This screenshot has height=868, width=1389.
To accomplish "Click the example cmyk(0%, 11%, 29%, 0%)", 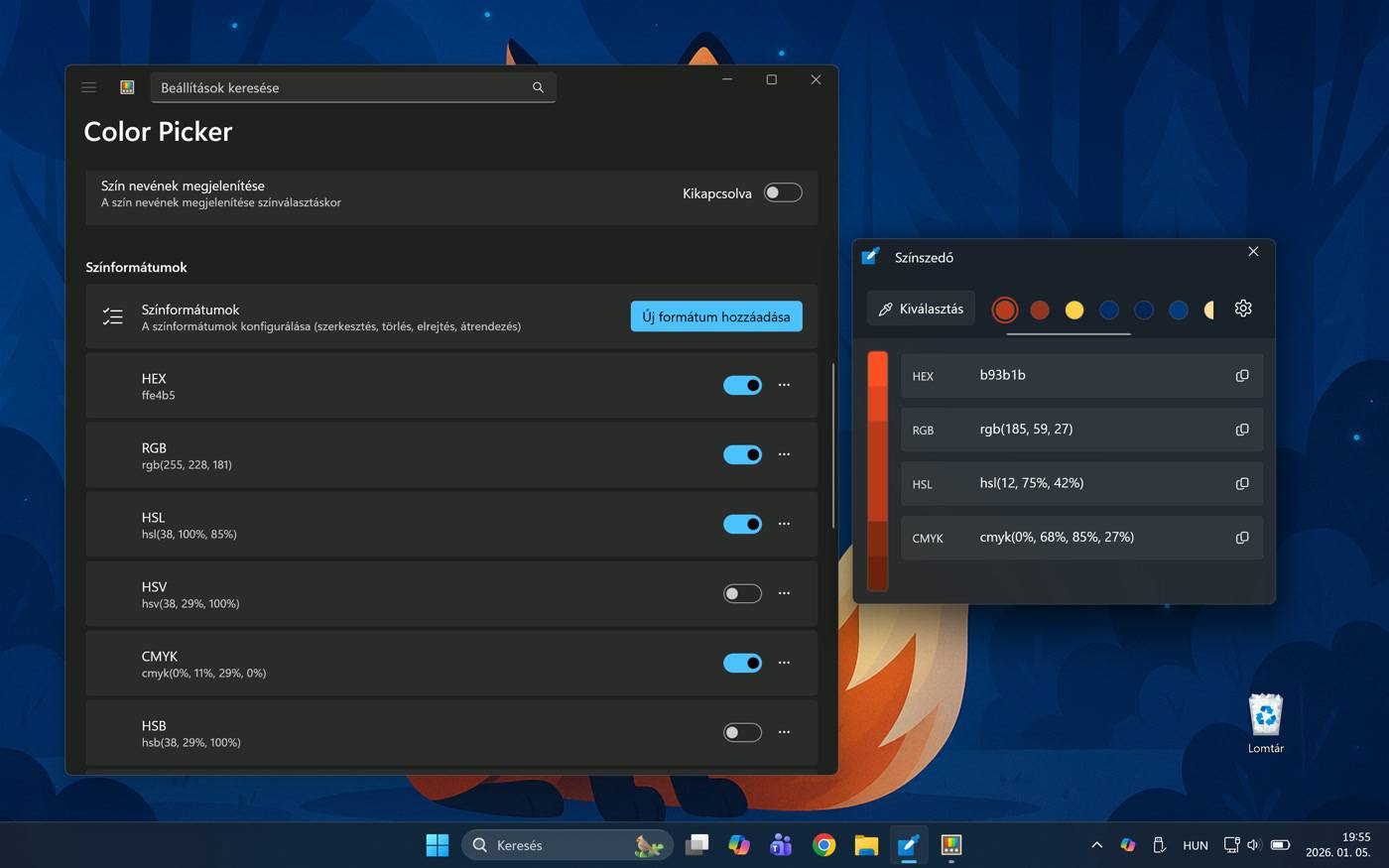I will 203,673.
